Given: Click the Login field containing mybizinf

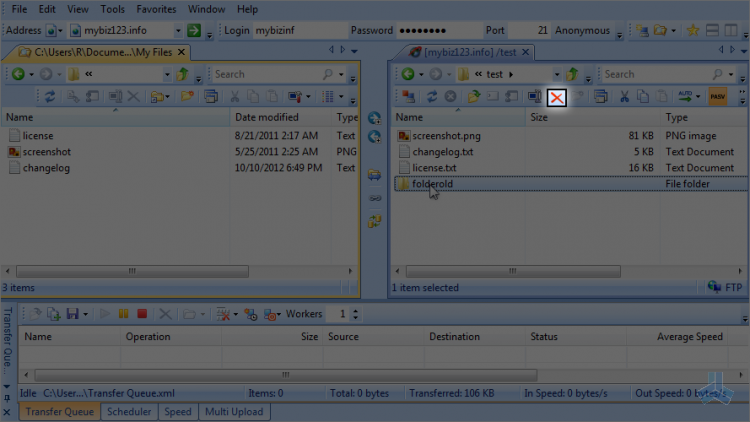Looking at the screenshot, I should point(299,30).
